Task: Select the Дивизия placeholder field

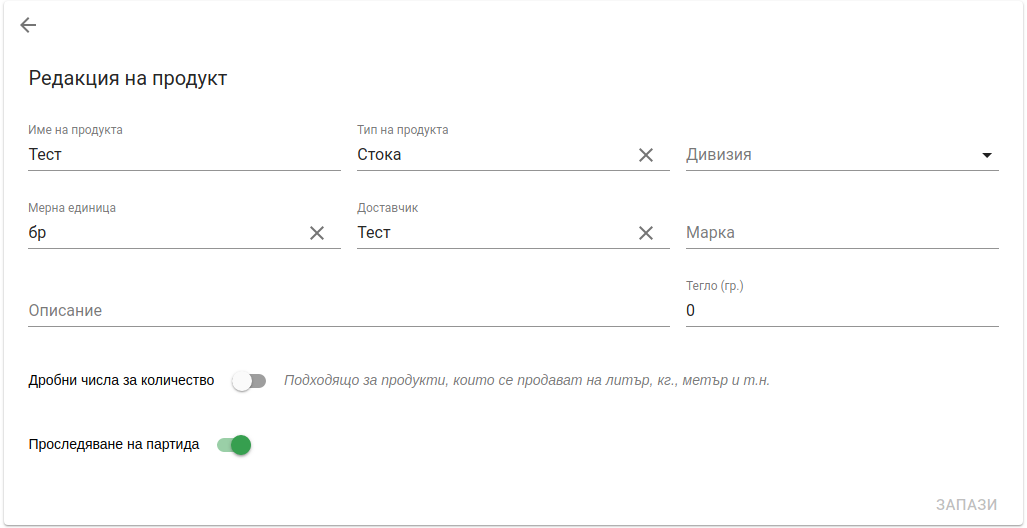Action: 842,155
